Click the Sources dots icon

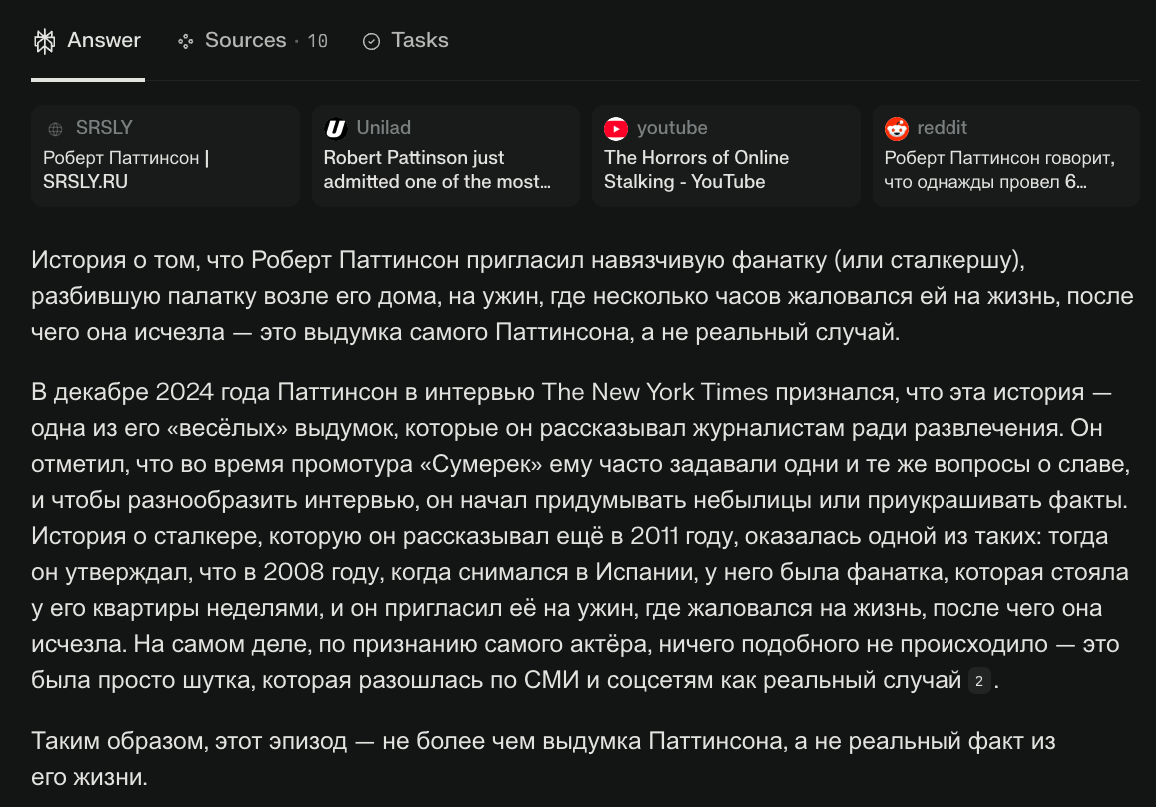pos(186,42)
